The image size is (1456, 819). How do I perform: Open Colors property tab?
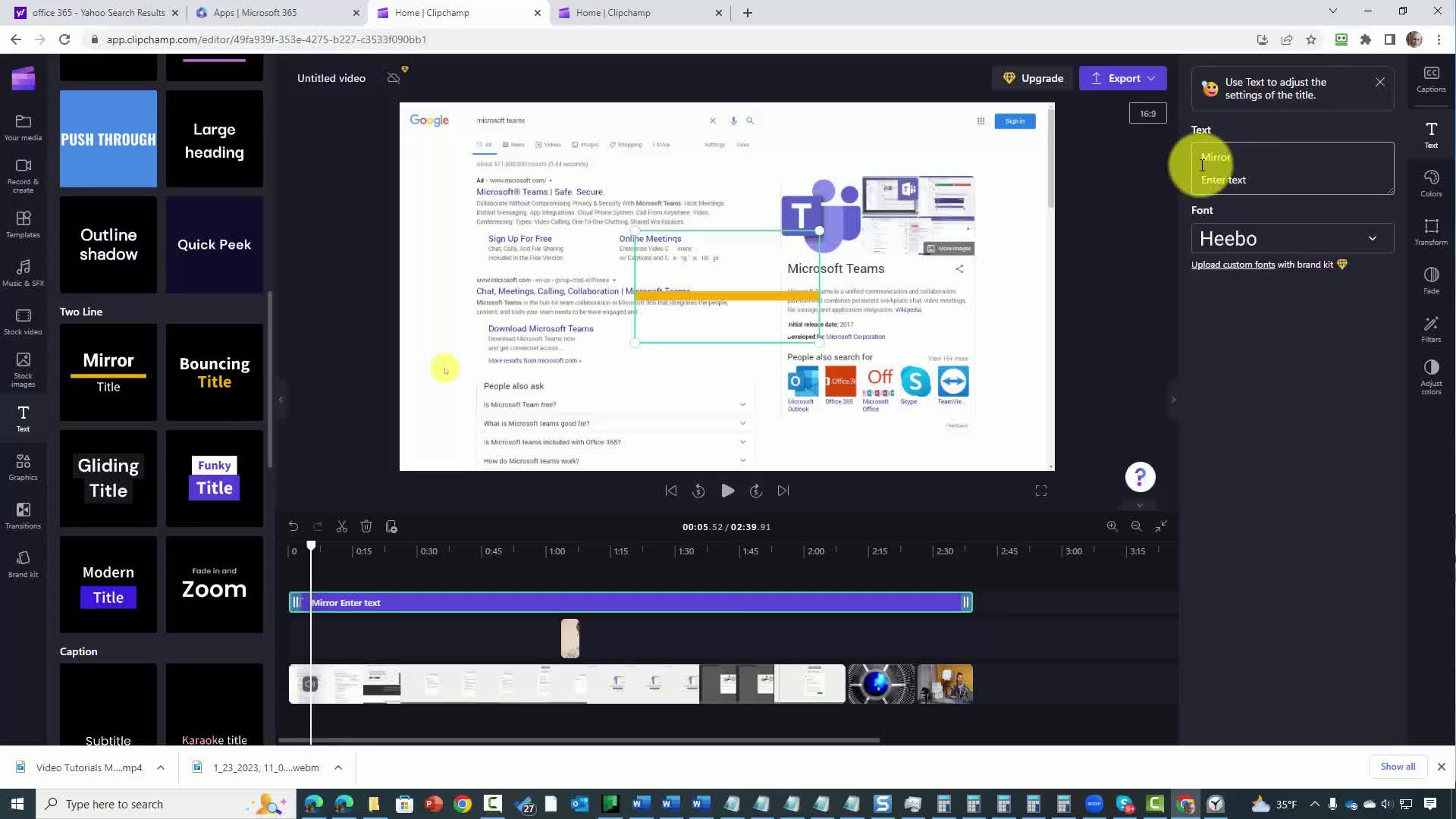click(x=1431, y=184)
